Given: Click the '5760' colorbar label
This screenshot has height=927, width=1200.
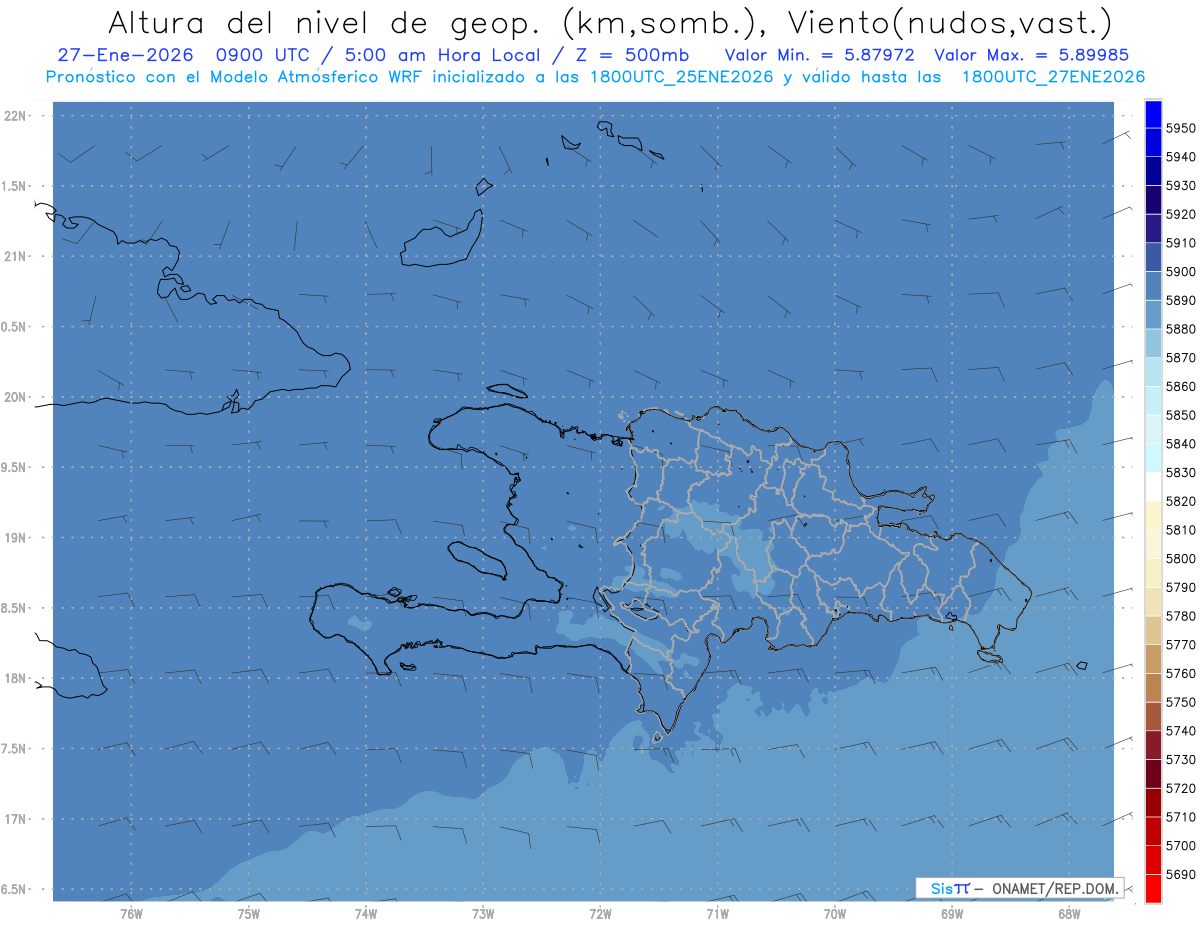Looking at the screenshot, I should pyautogui.click(x=1181, y=673).
